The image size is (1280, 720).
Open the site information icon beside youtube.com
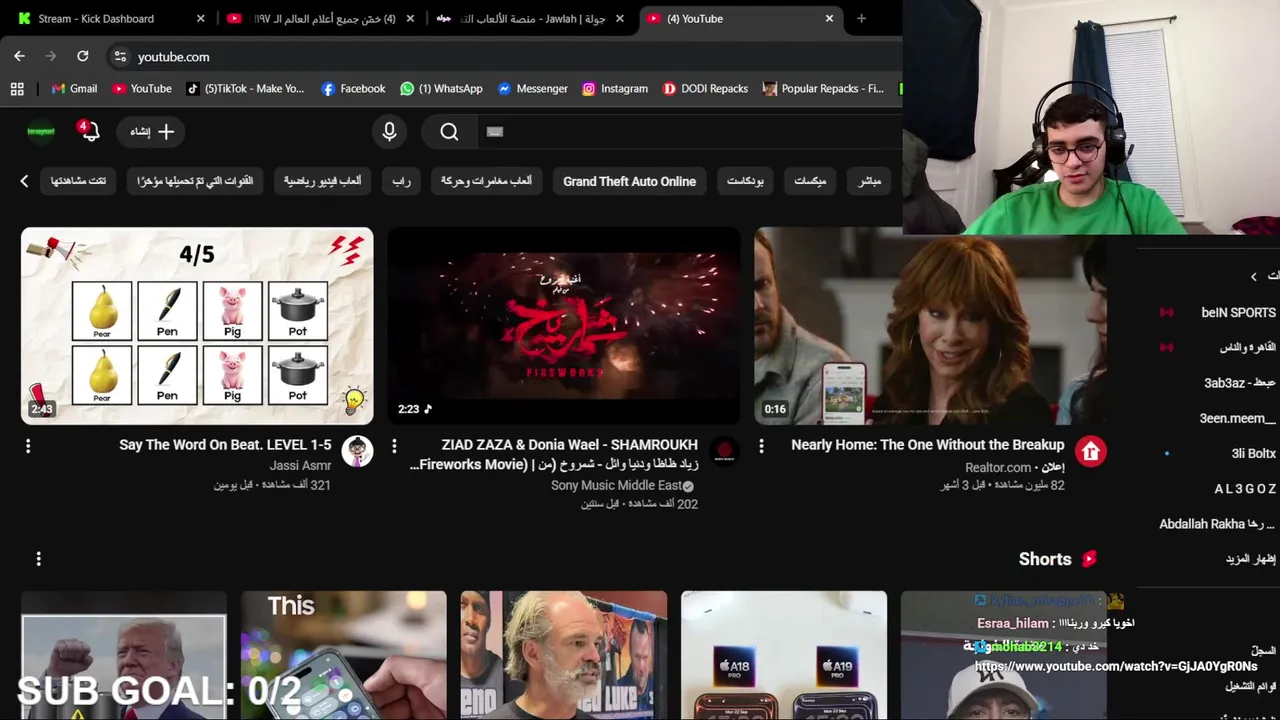(x=120, y=57)
